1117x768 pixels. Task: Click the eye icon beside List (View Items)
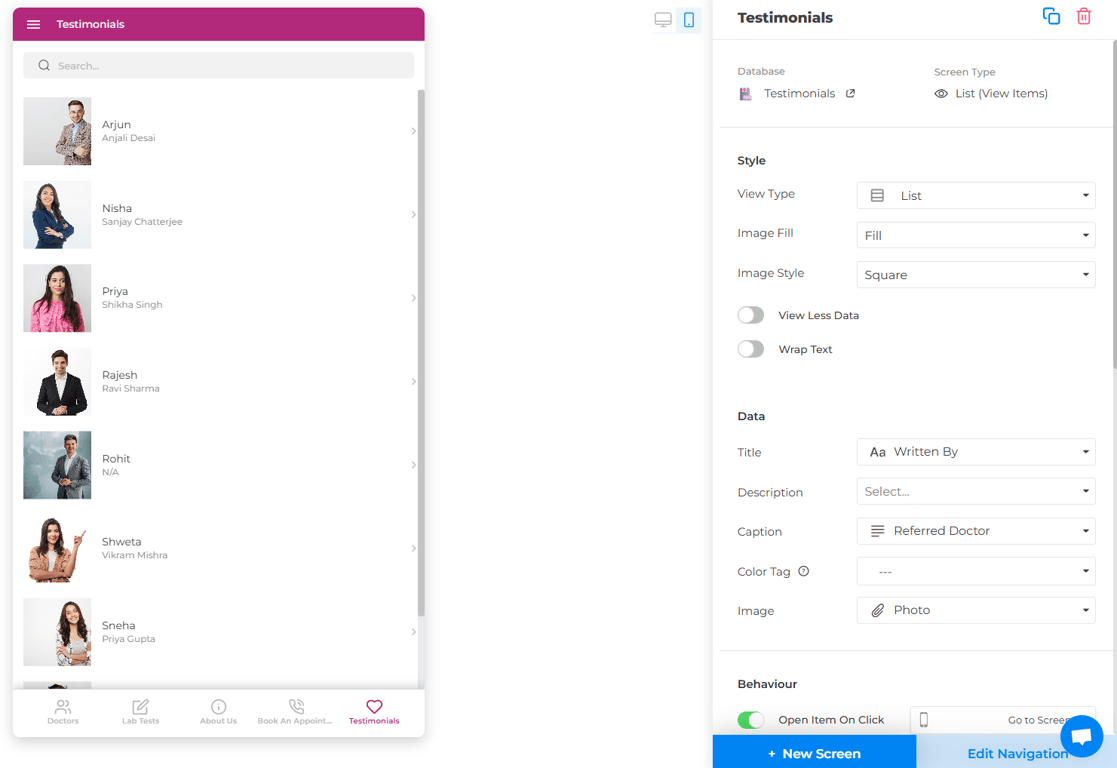[x=941, y=93]
